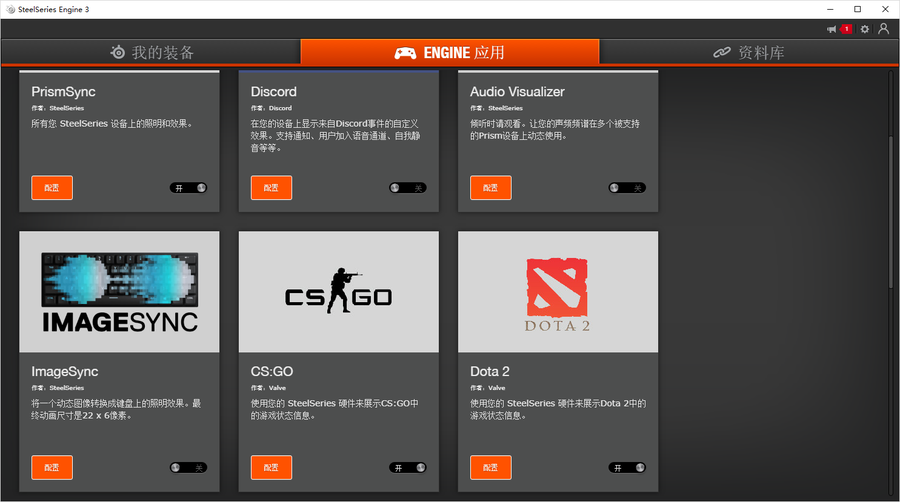900x502 pixels.
Task: Open the 资料库 tab
Action: tap(749, 52)
